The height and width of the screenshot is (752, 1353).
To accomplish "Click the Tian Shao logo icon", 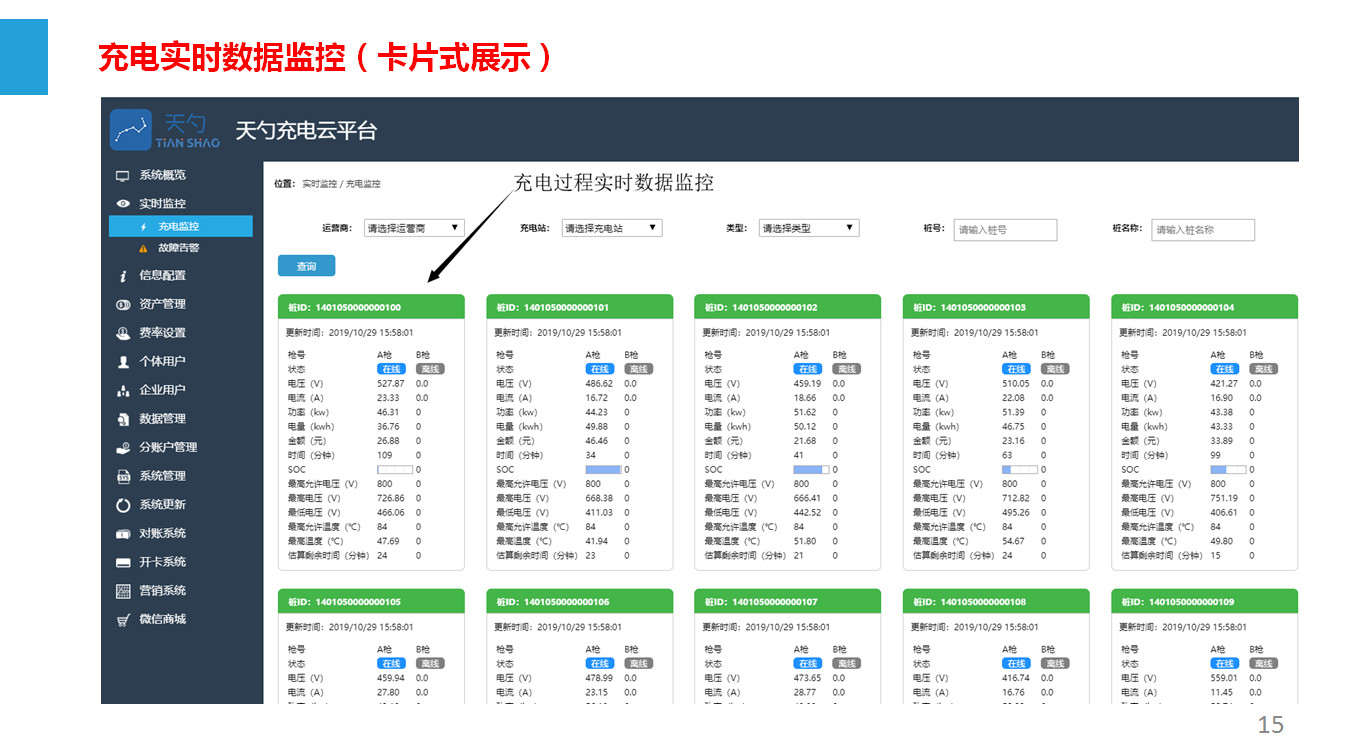I will pyautogui.click(x=131, y=130).
